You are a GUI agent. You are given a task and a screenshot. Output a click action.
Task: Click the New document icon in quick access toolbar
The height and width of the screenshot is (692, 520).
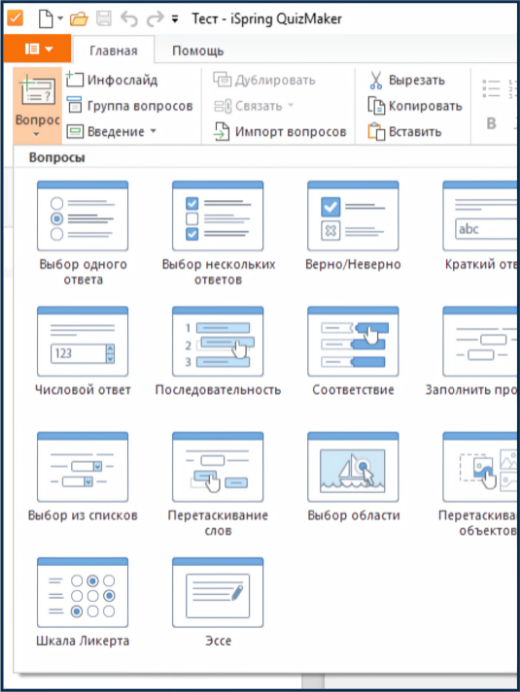(x=45, y=19)
